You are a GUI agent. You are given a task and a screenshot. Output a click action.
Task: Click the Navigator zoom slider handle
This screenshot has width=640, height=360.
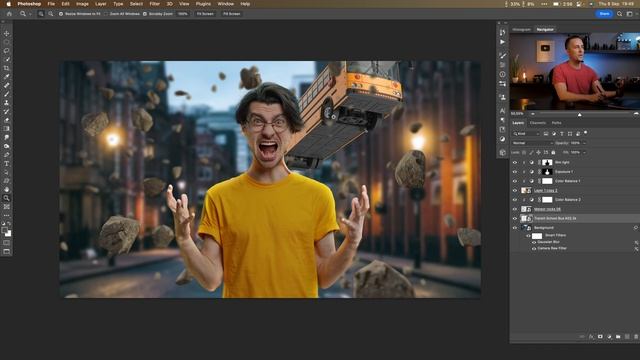pyautogui.click(x=580, y=115)
